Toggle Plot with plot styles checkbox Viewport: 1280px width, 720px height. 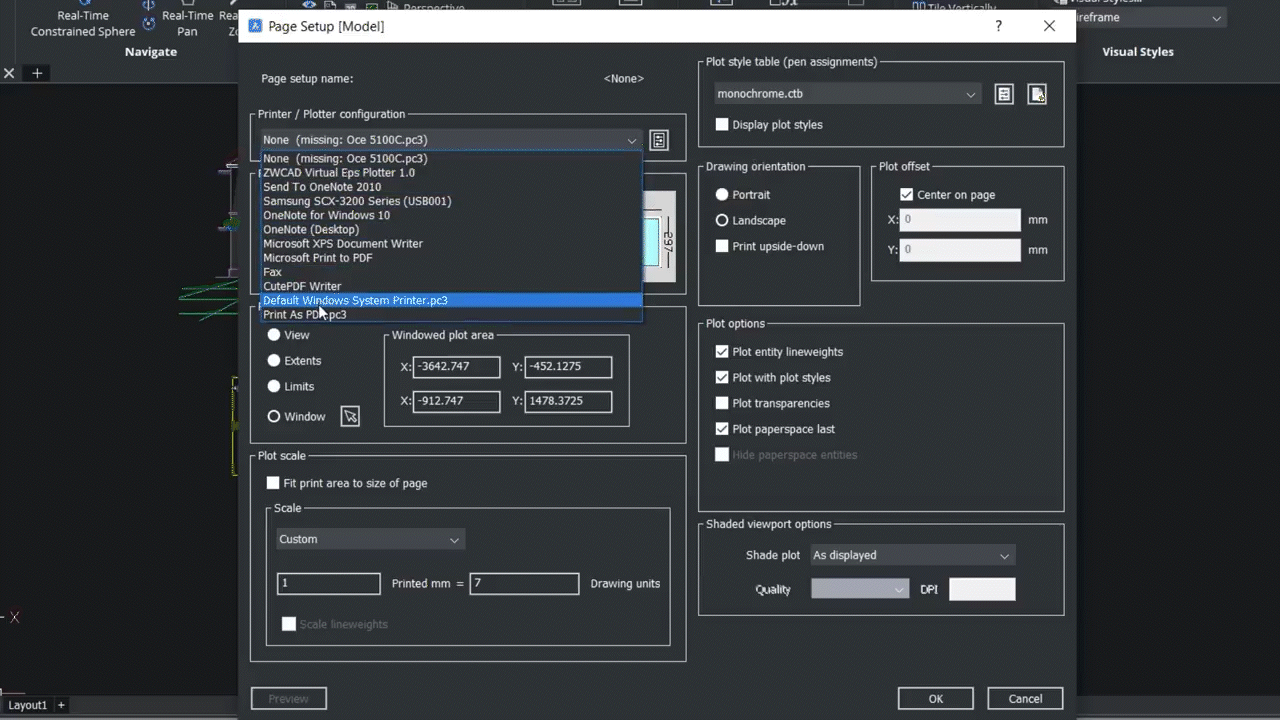(x=722, y=378)
